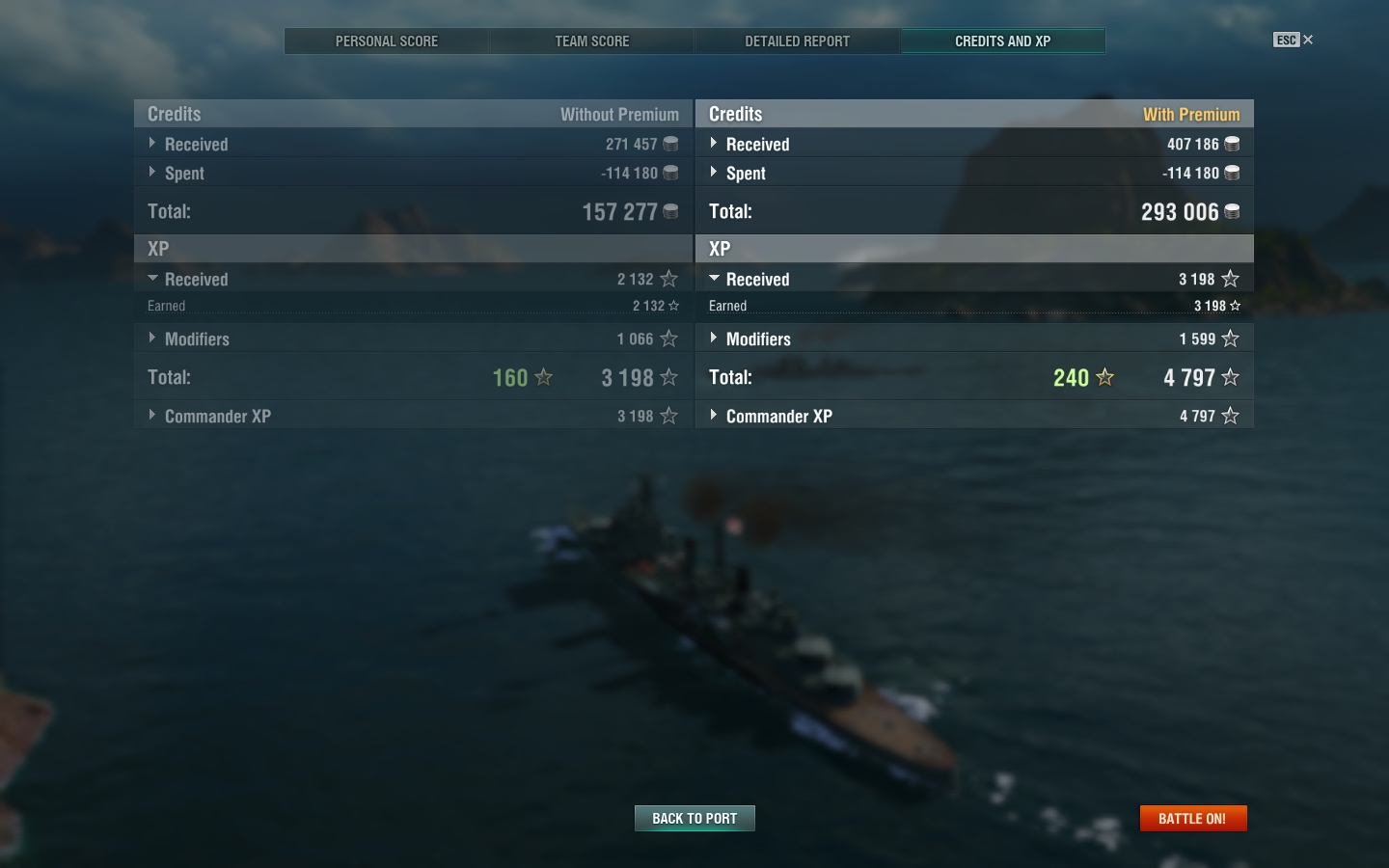This screenshot has width=1389, height=868.
Task: Click the star beside Commander XP 3 198
Action: tap(669, 416)
